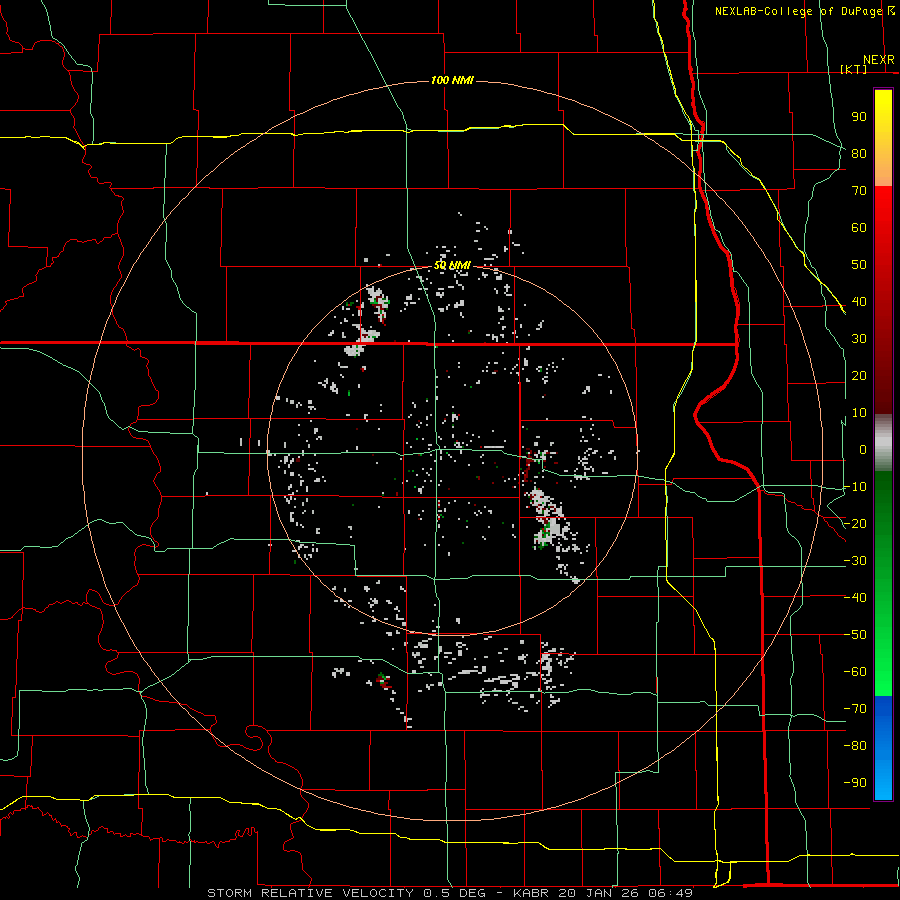
Task: Click the -10 value on the velocity scale
Action: pos(855,487)
